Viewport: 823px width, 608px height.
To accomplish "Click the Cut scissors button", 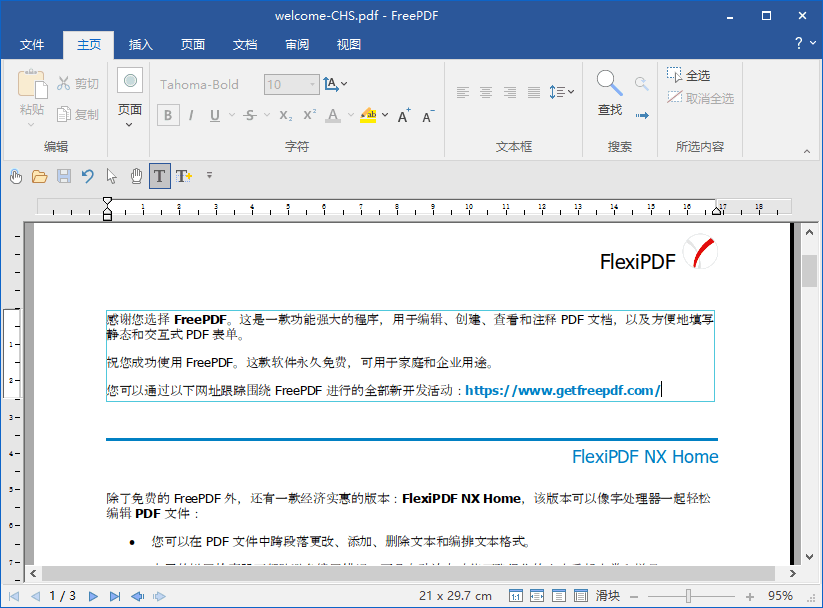I will 78,83.
